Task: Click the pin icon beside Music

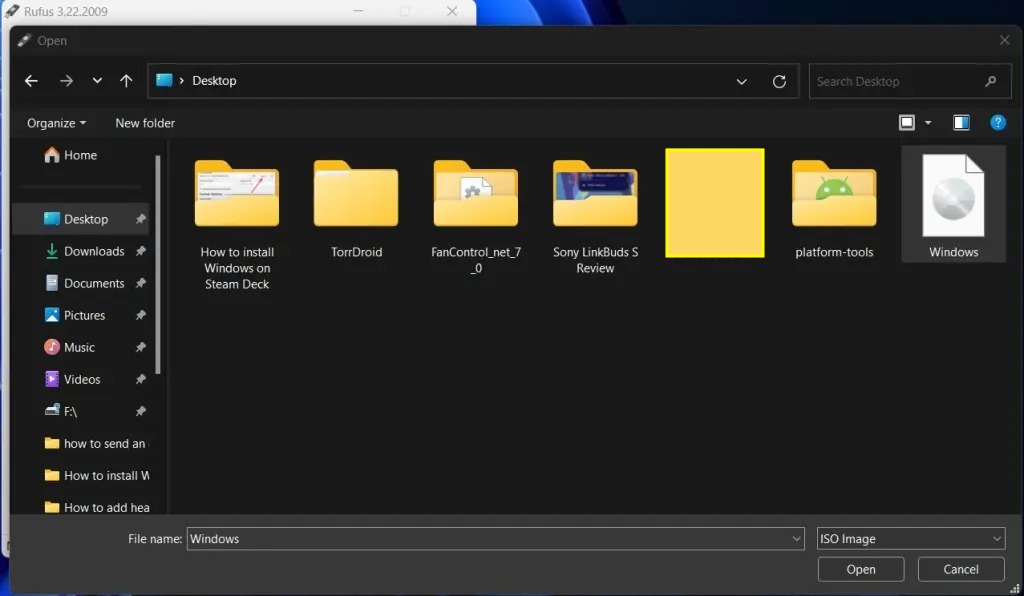Action: click(140, 347)
